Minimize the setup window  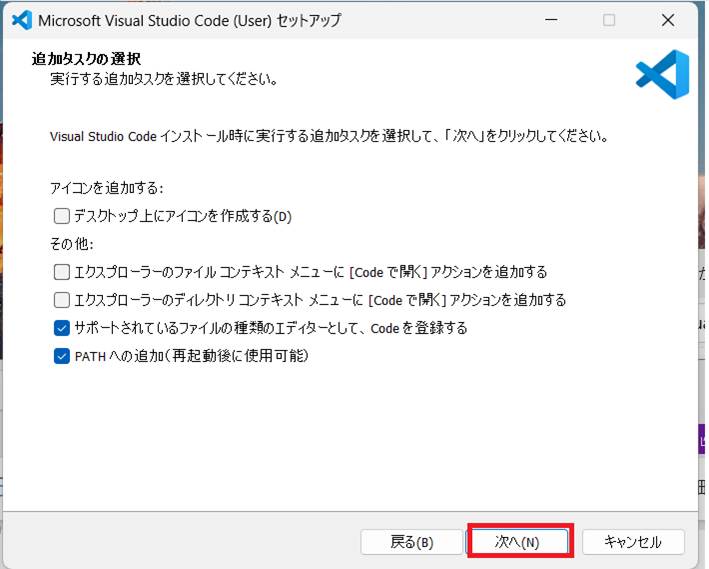tap(550, 20)
